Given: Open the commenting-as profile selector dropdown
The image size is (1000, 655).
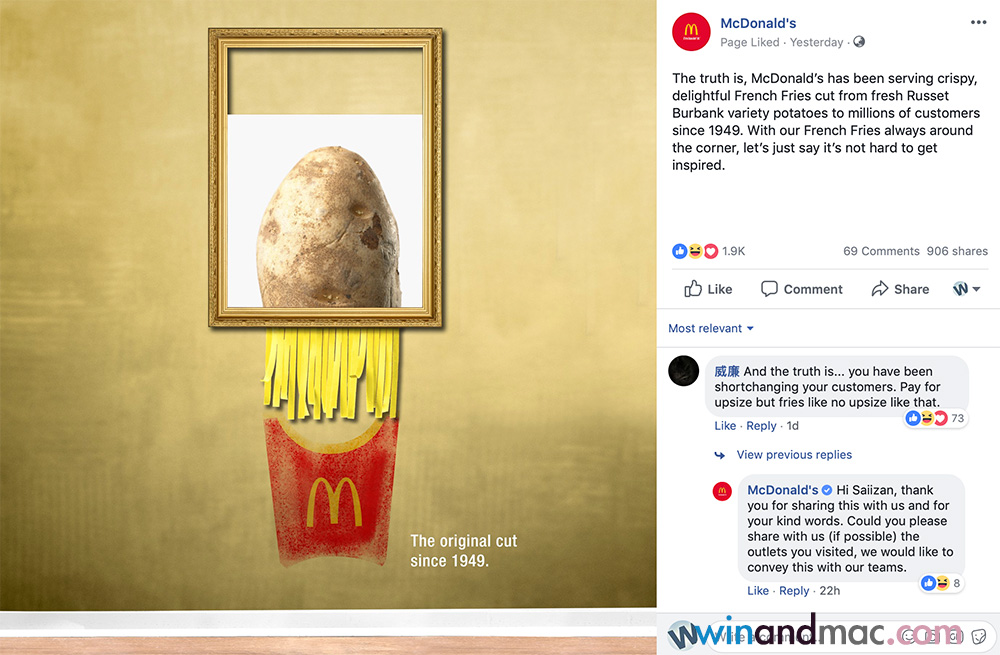Looking at the screenshot, I should click(966, 289).
